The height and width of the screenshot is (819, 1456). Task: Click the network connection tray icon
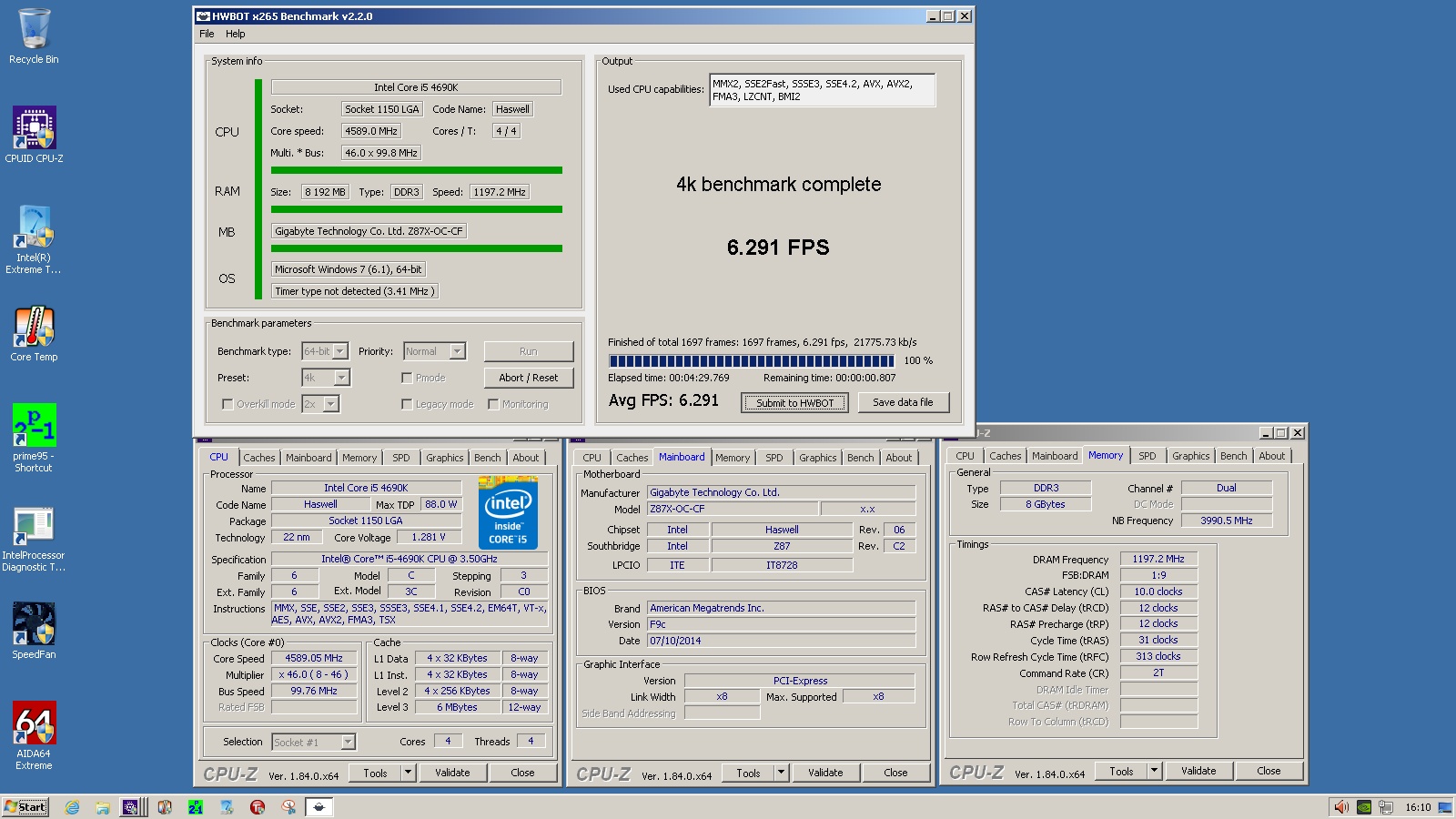click(x=1386, y=807)
